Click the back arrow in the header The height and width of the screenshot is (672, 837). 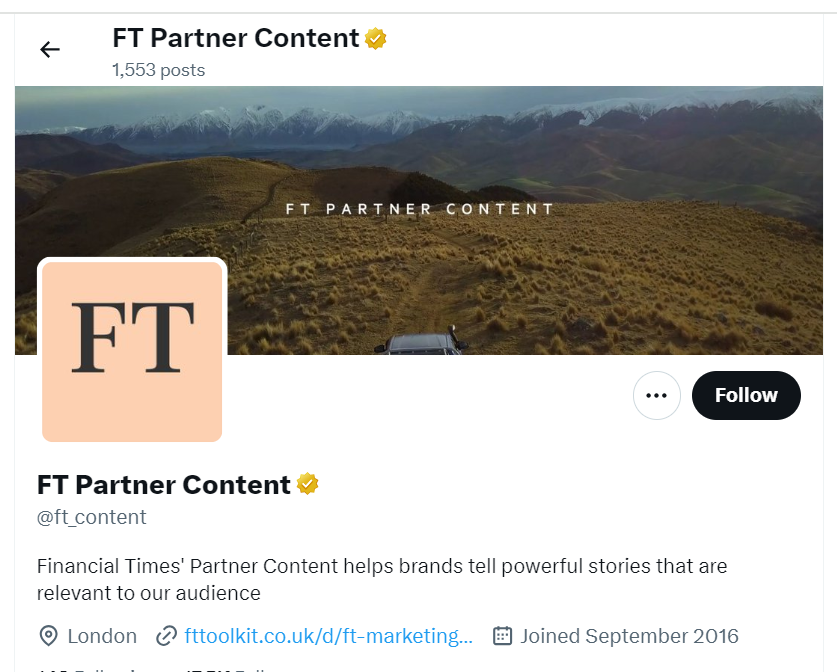click(x=50, y=49)
